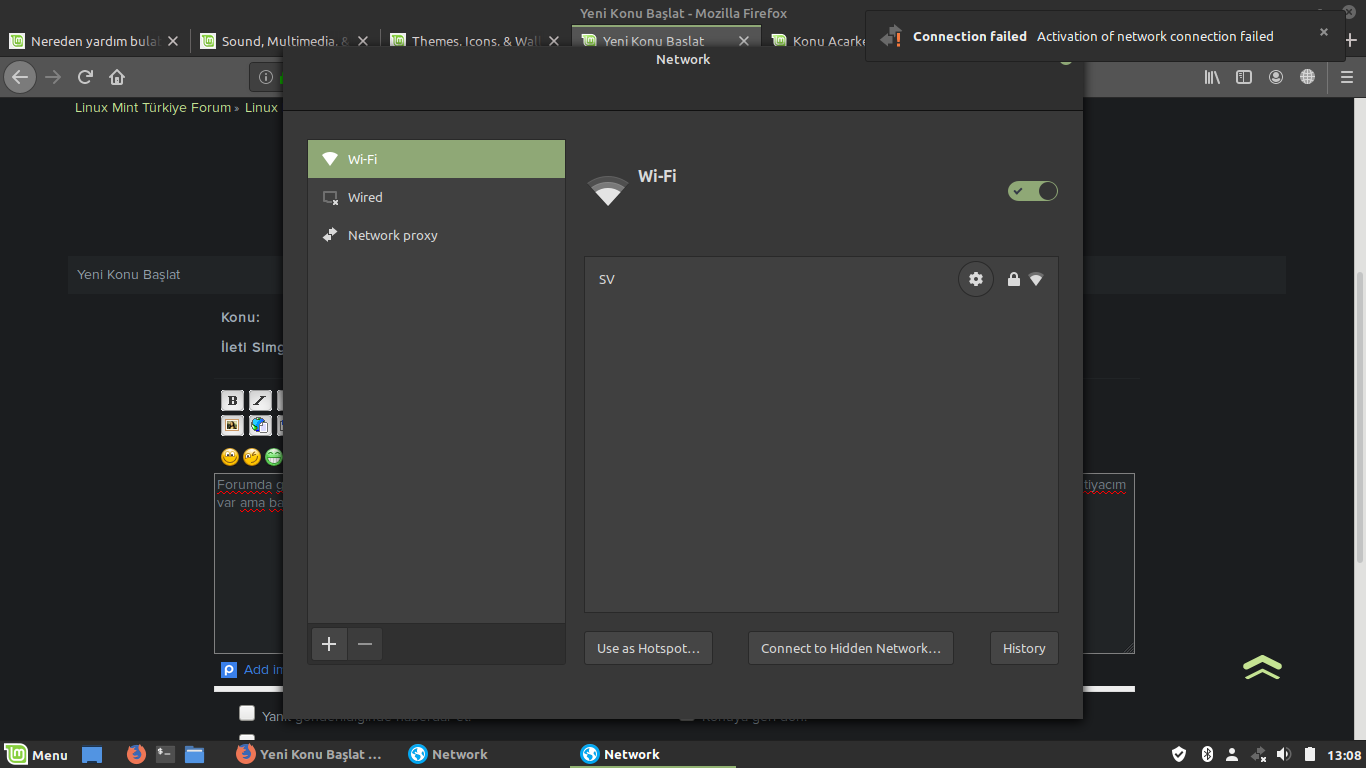Select Wired in the Network sidebar
Screen dimensions: 1366x768
click(x=436, y=197)
